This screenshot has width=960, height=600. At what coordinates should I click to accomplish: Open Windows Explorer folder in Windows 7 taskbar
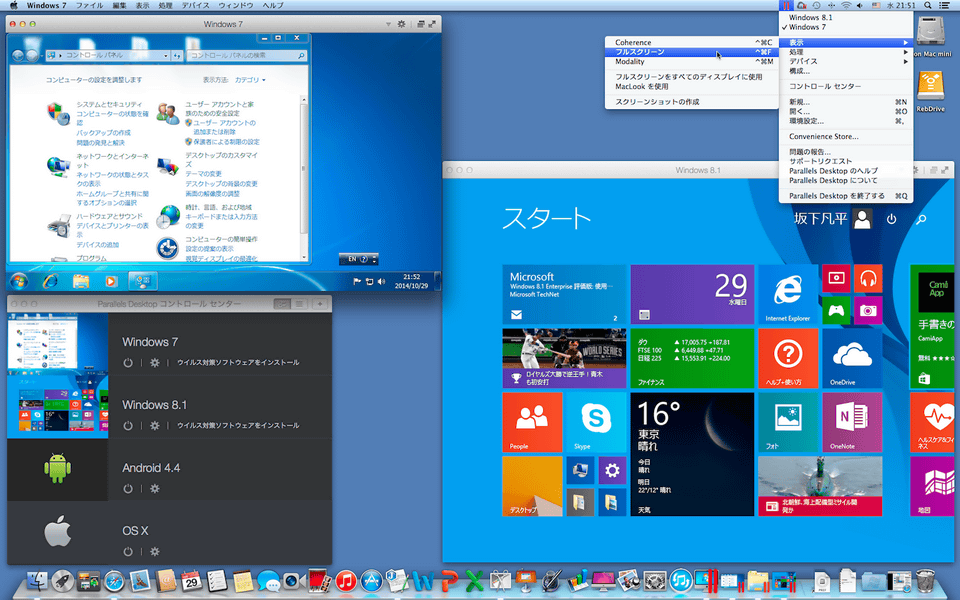click(x=81, y=281)
